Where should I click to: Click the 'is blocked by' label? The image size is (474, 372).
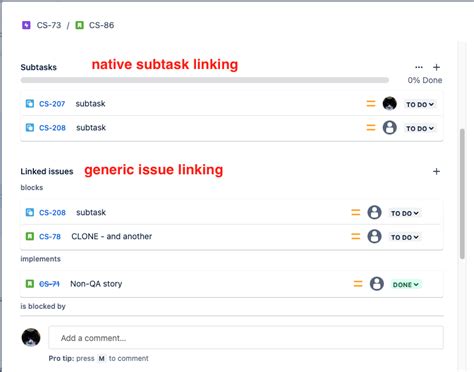point(43,306)
